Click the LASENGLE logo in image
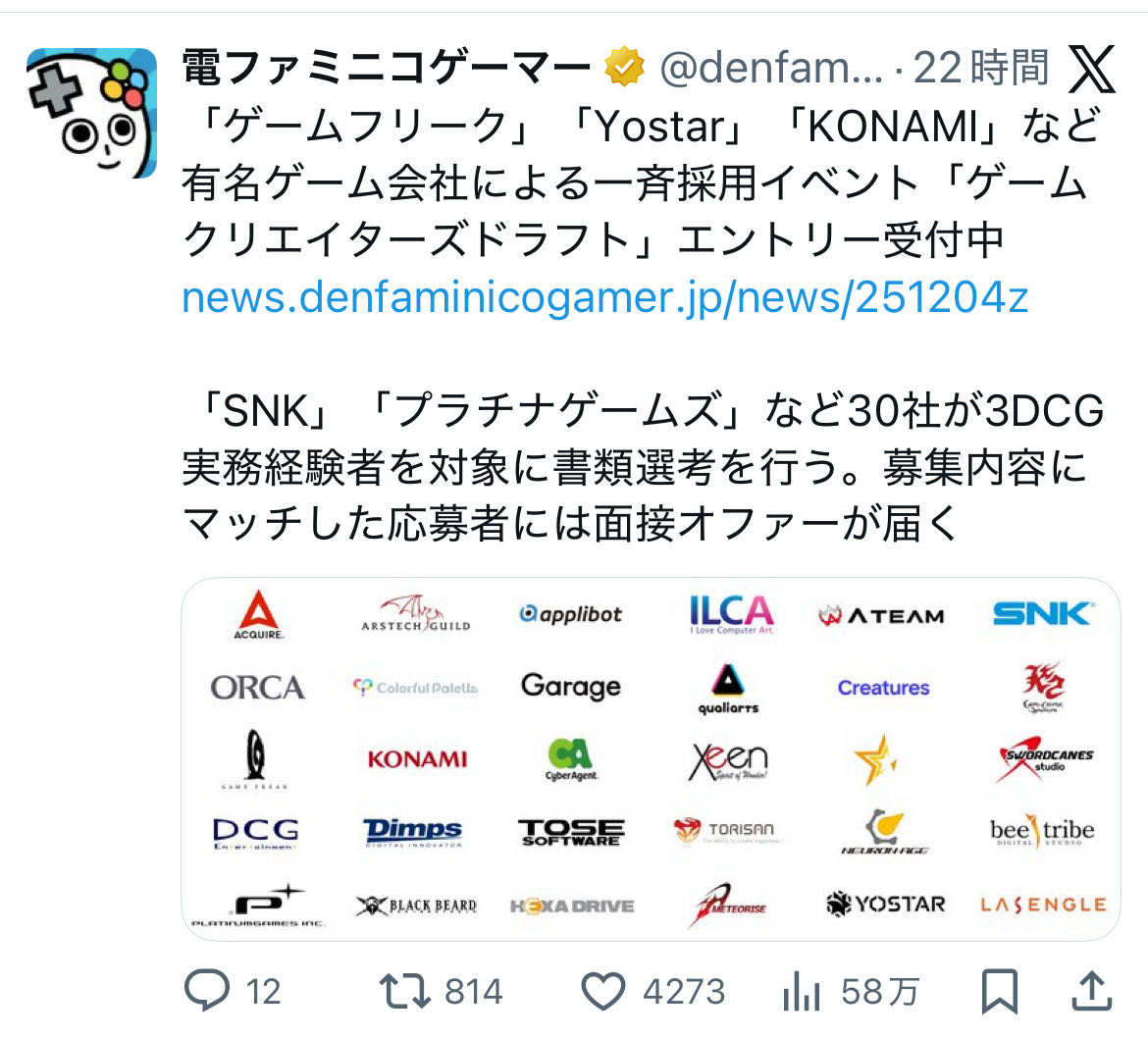1148x1038 pixels. coord(1042,905)
